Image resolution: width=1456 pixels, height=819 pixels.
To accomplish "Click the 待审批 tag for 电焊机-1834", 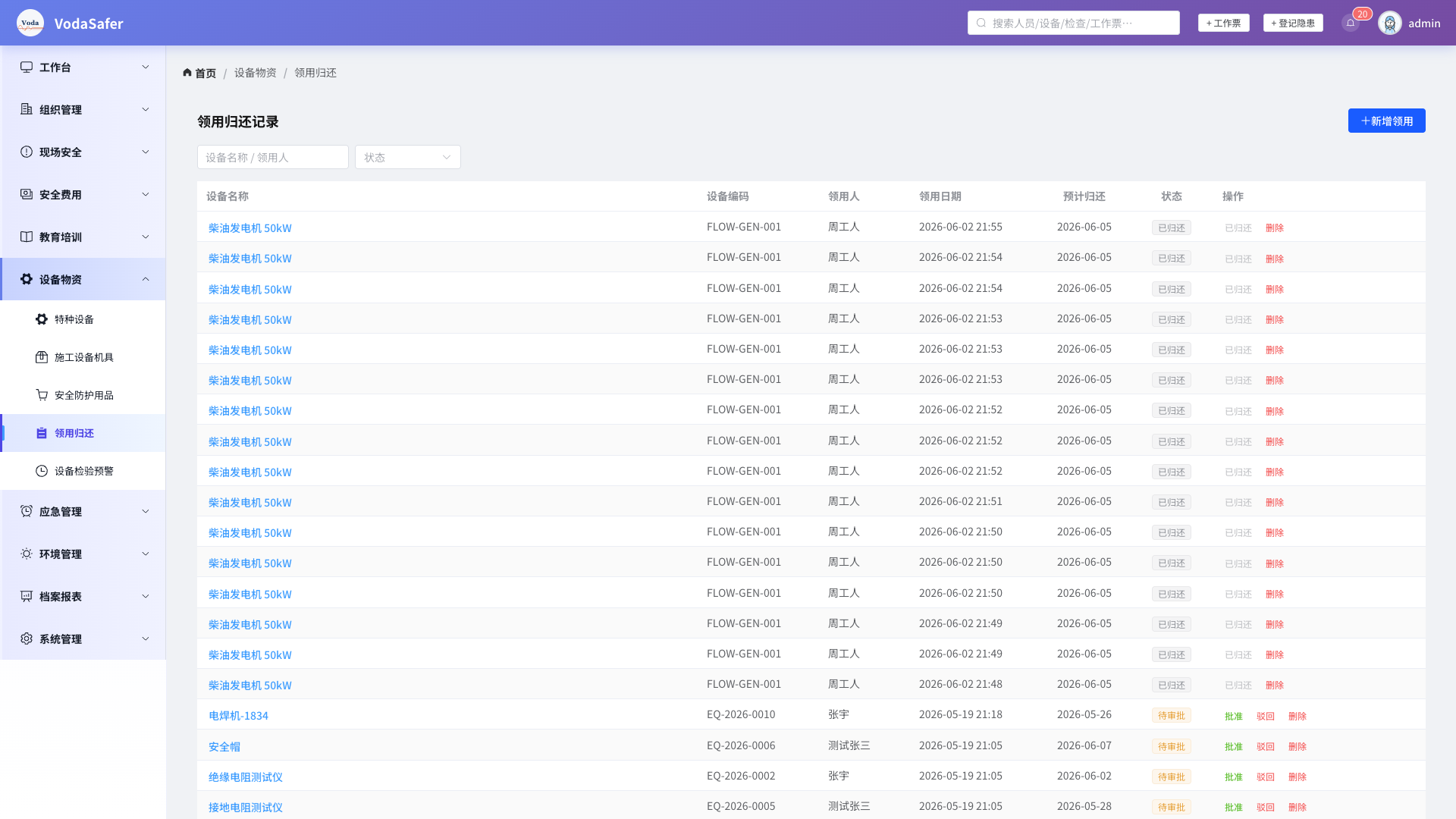I will point(1172,715).
